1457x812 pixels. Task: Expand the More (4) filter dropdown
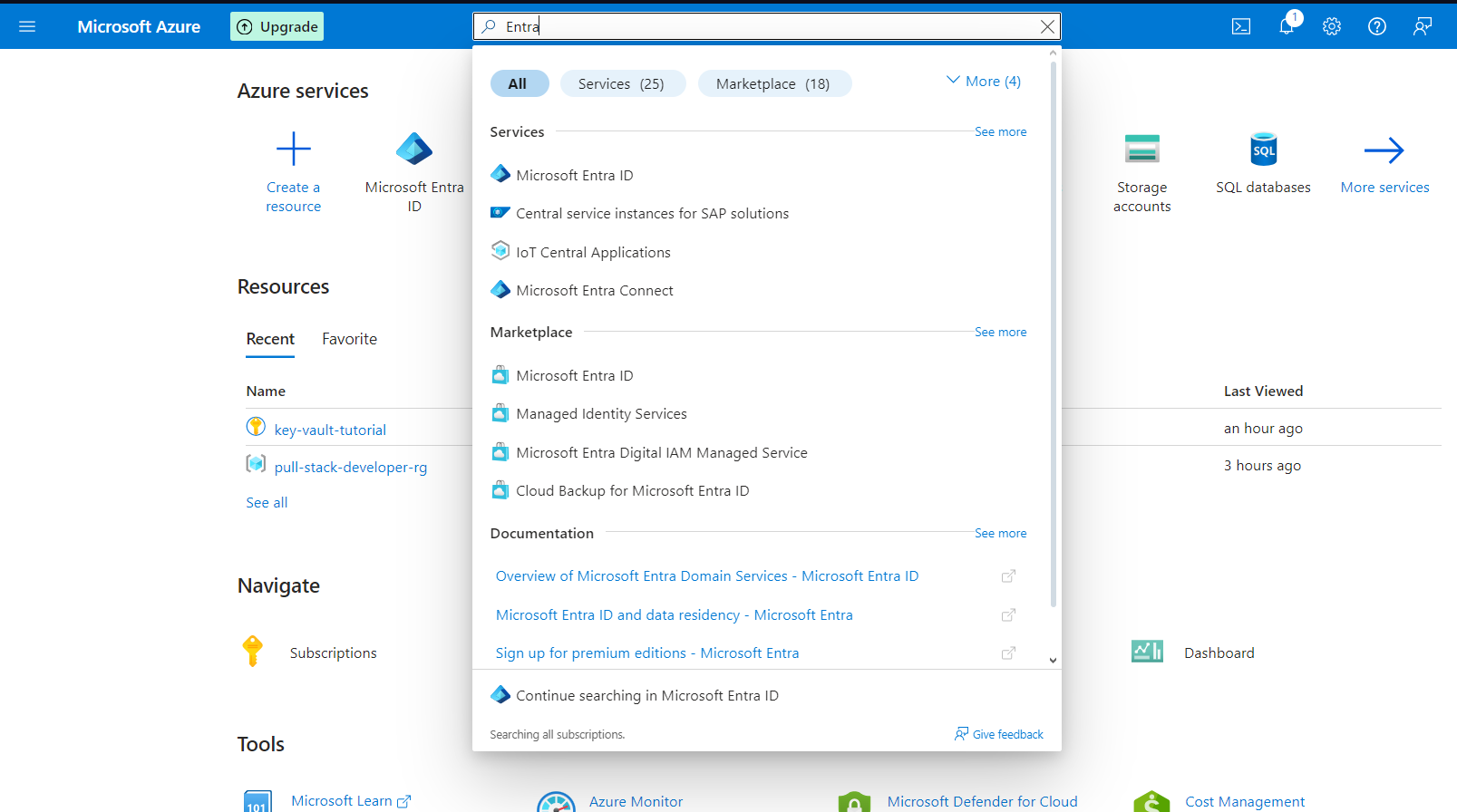click(x=984, y=81)
